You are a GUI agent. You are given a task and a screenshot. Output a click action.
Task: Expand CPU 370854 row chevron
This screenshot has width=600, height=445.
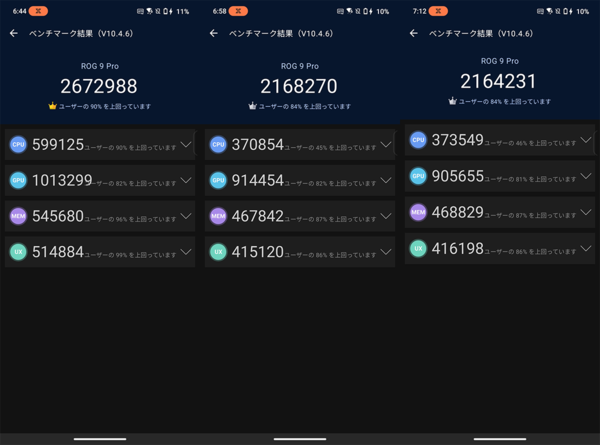pyautogui.click(x=386, y=145)
